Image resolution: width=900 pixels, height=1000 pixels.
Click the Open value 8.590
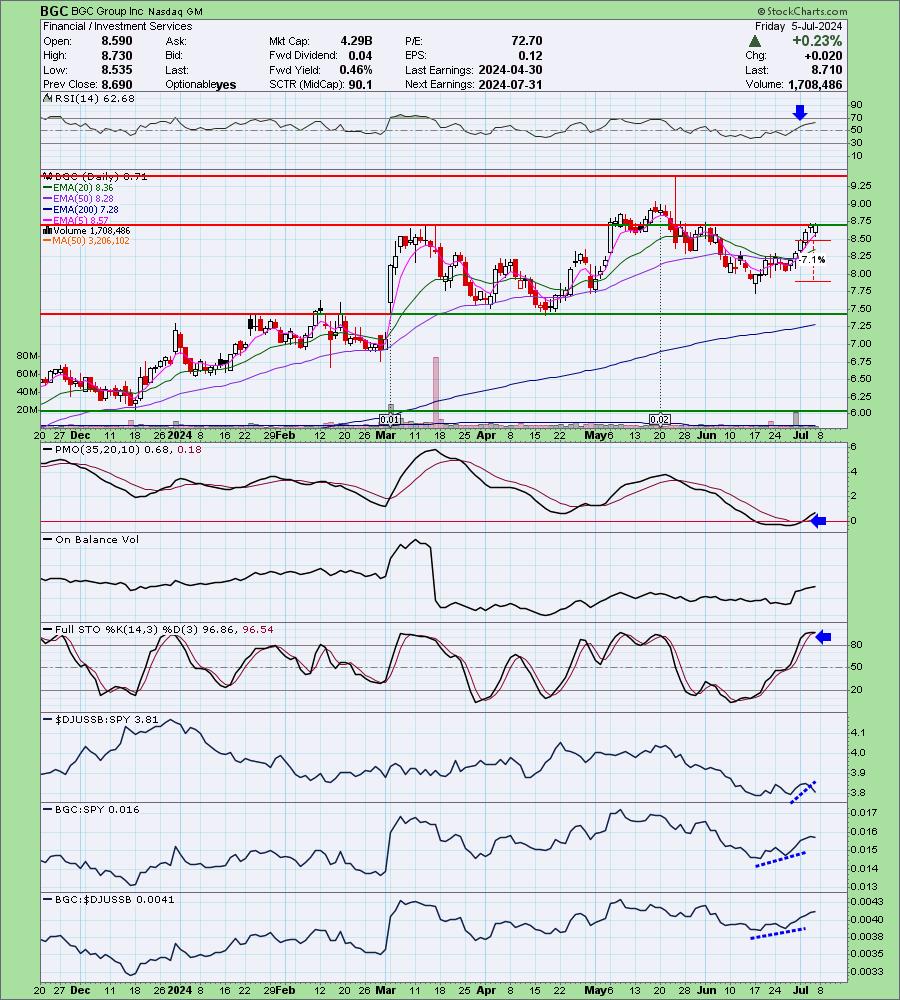pos(117,41)
